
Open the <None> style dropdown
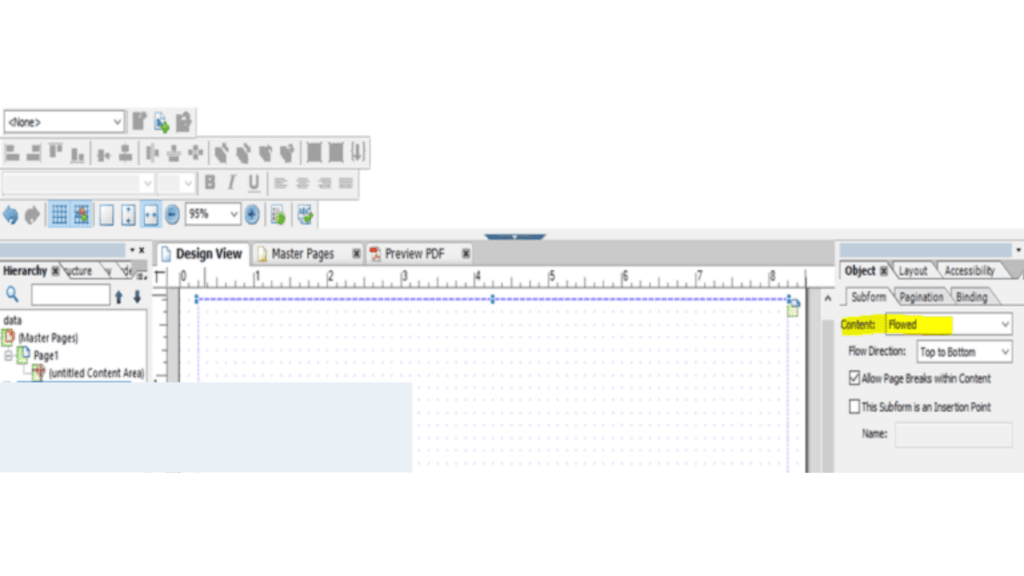coord(117,122)
